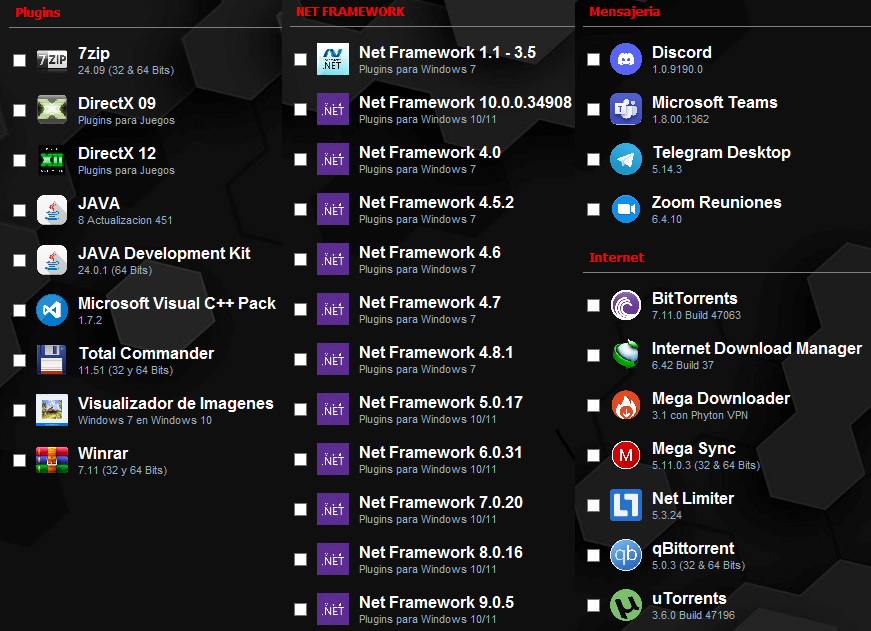The width and height of the screenshot is (871, 631).
Task: Check the Net Framework 5.0.17 checkbox
Action: coord(301,409)
